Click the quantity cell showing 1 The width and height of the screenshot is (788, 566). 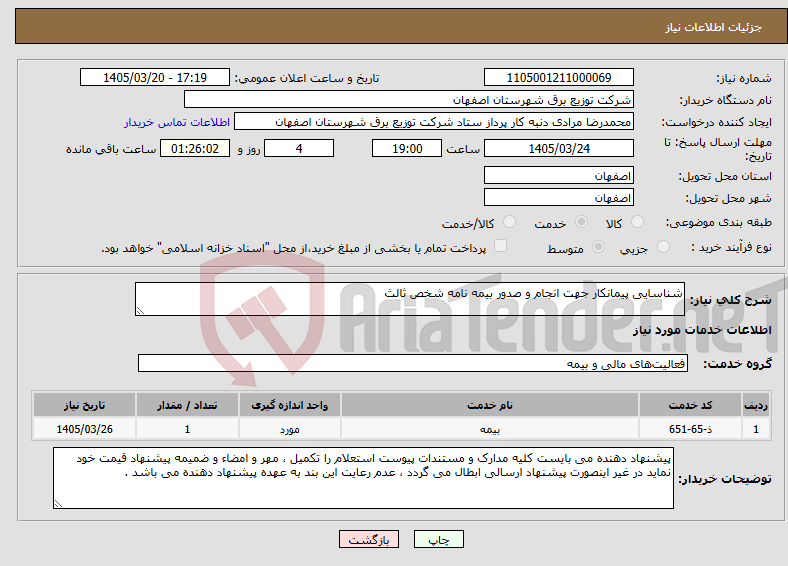(187, 429)
